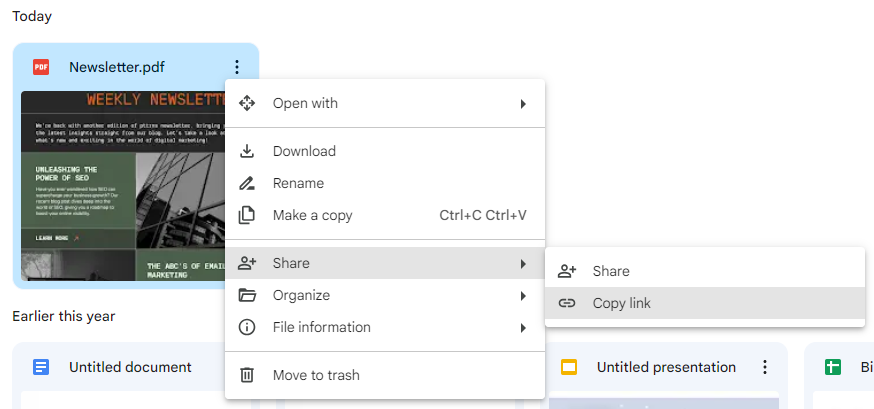This screenshot has width=874, height=409.
Task: Choose Open with from the context menu
Action: click(x=385, y=103)
